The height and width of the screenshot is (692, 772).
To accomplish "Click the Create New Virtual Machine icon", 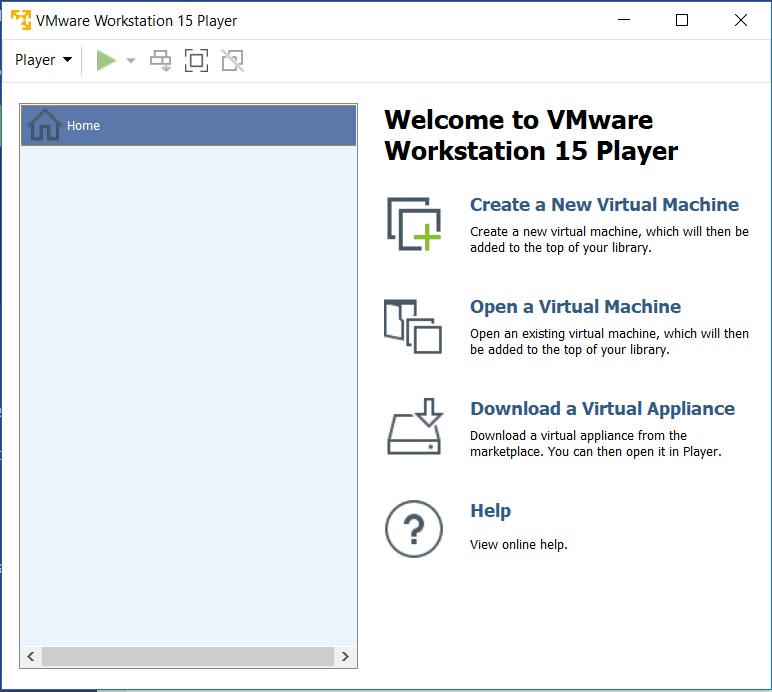I will (414, 224).
